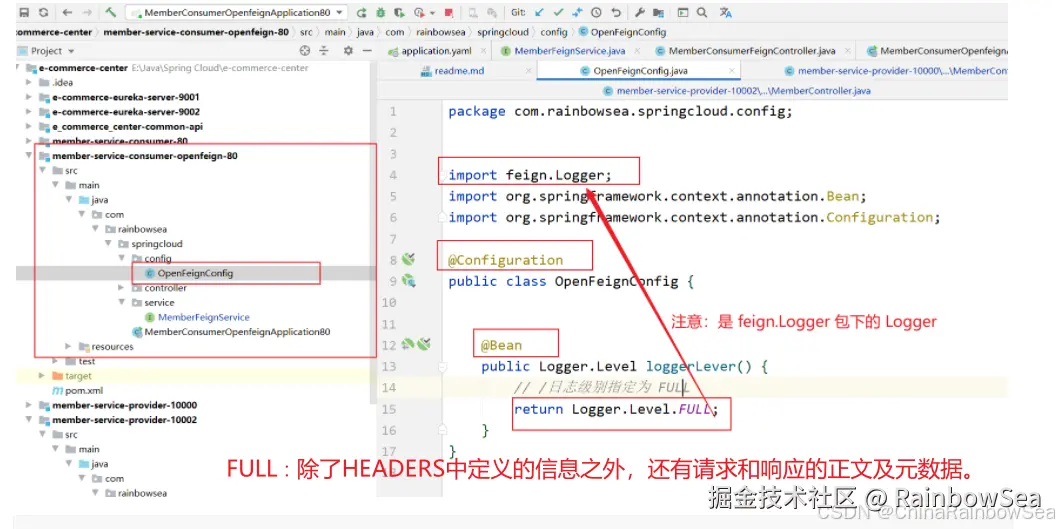The height and width of the screenshot is (529, 1059).
Task: Click the gutter bean icons on line 12
Action: (416, 345)
